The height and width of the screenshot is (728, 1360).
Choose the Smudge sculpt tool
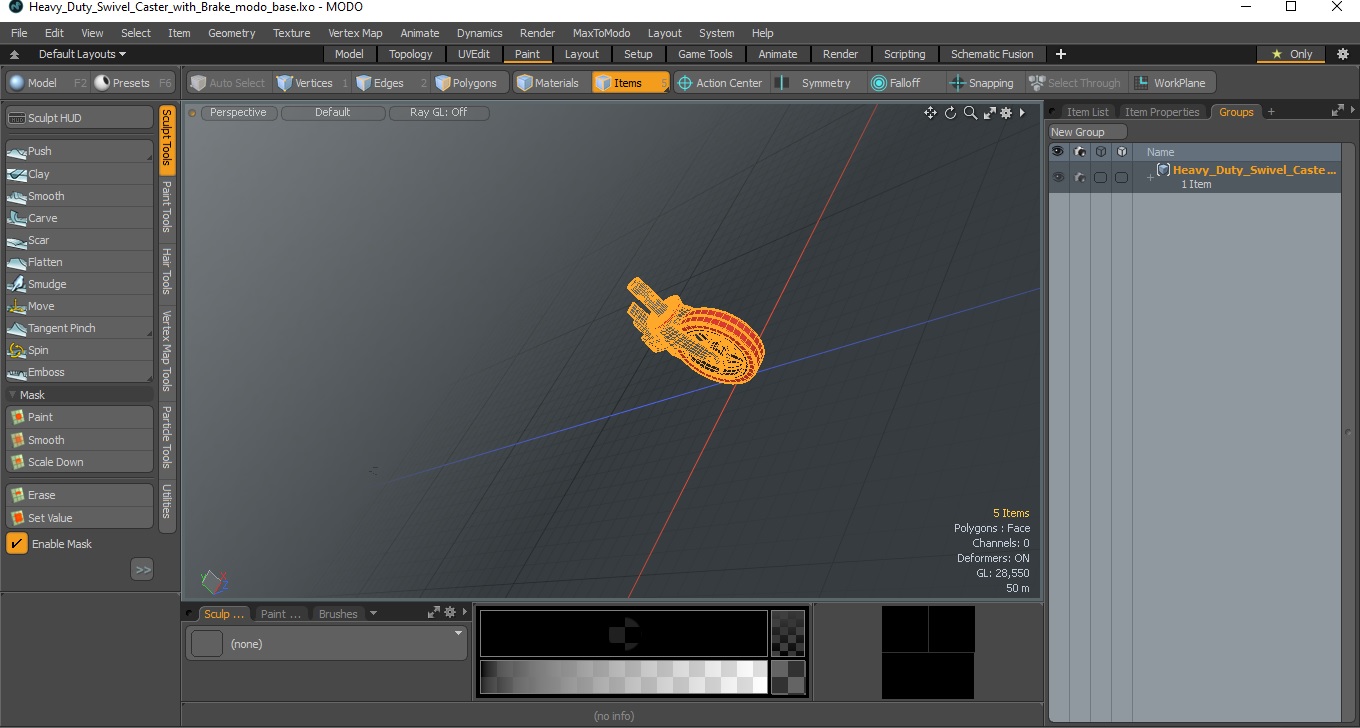point(79,284)
